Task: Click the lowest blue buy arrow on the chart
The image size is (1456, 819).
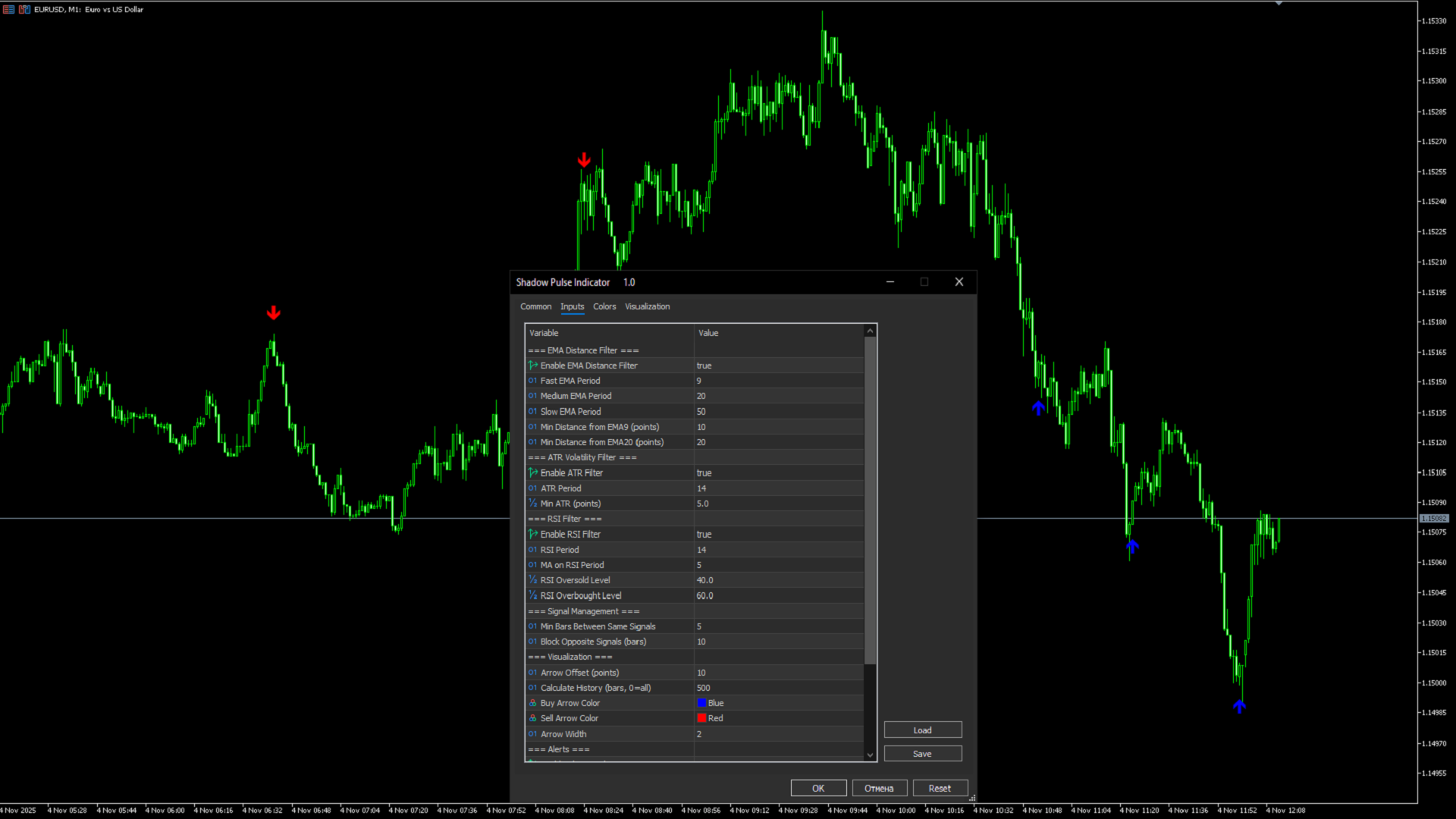Action: coord(1239,707)
